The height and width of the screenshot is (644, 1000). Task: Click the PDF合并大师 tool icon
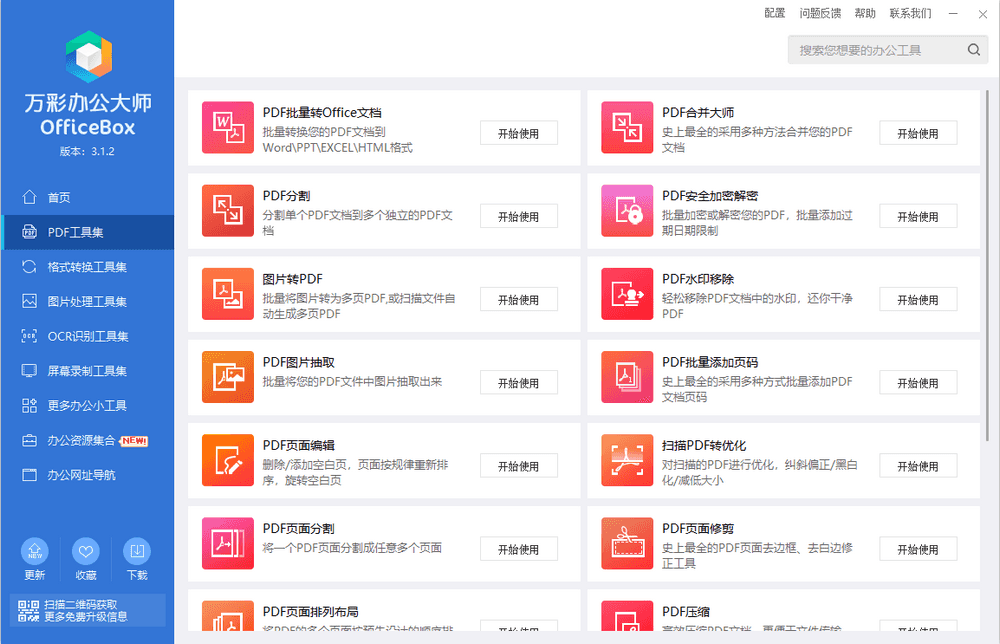[627, 128]
